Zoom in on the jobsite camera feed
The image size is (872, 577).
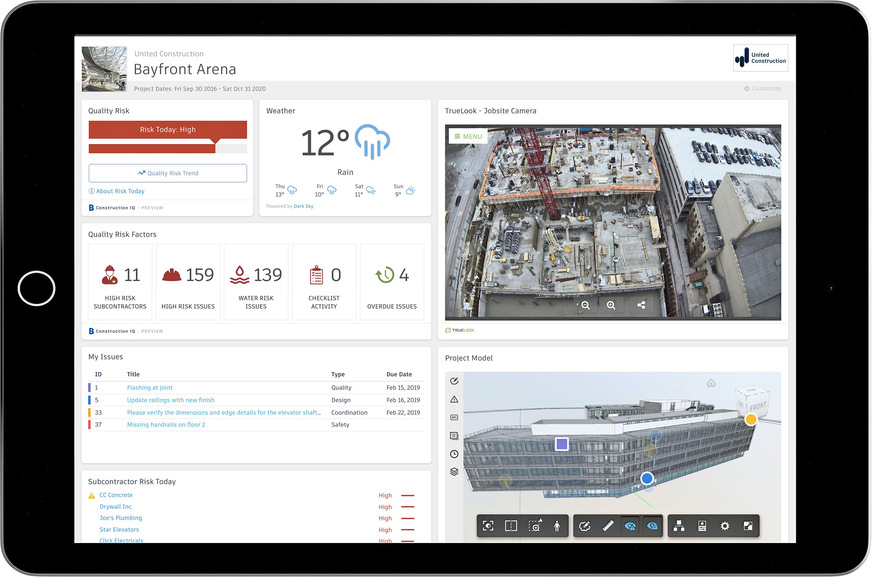611,305
